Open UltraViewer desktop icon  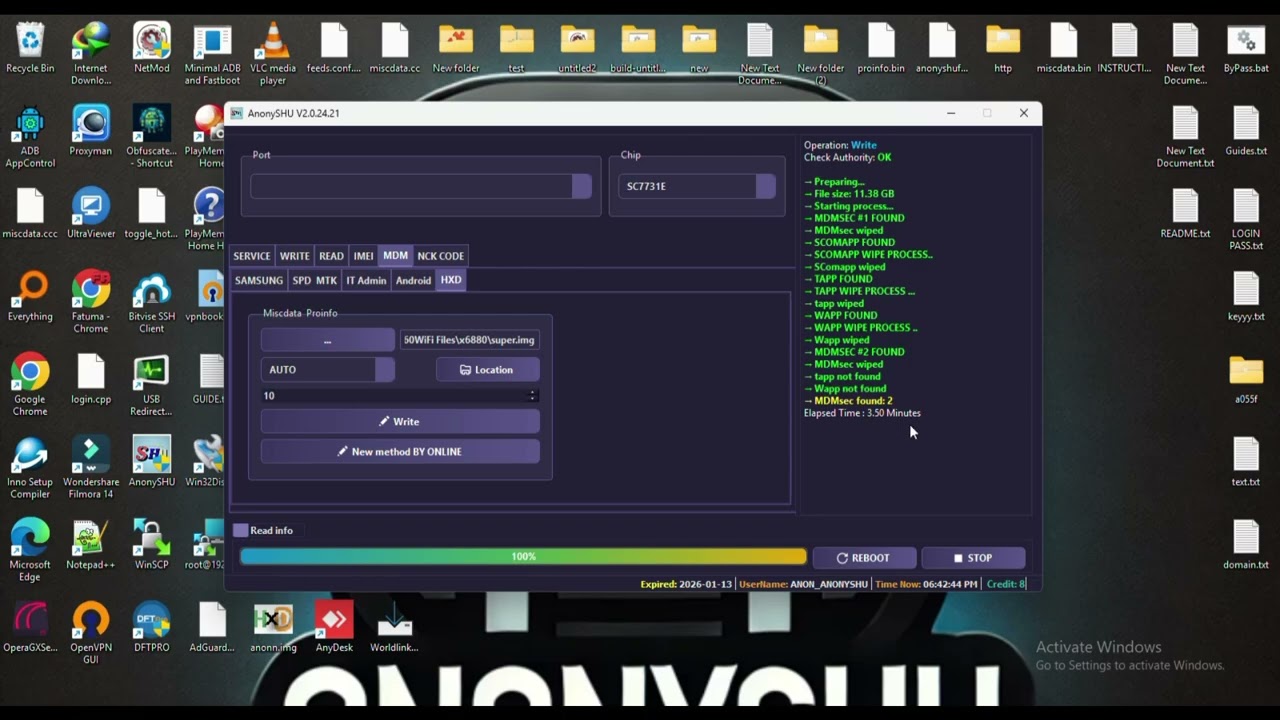(x=90, y=213)
